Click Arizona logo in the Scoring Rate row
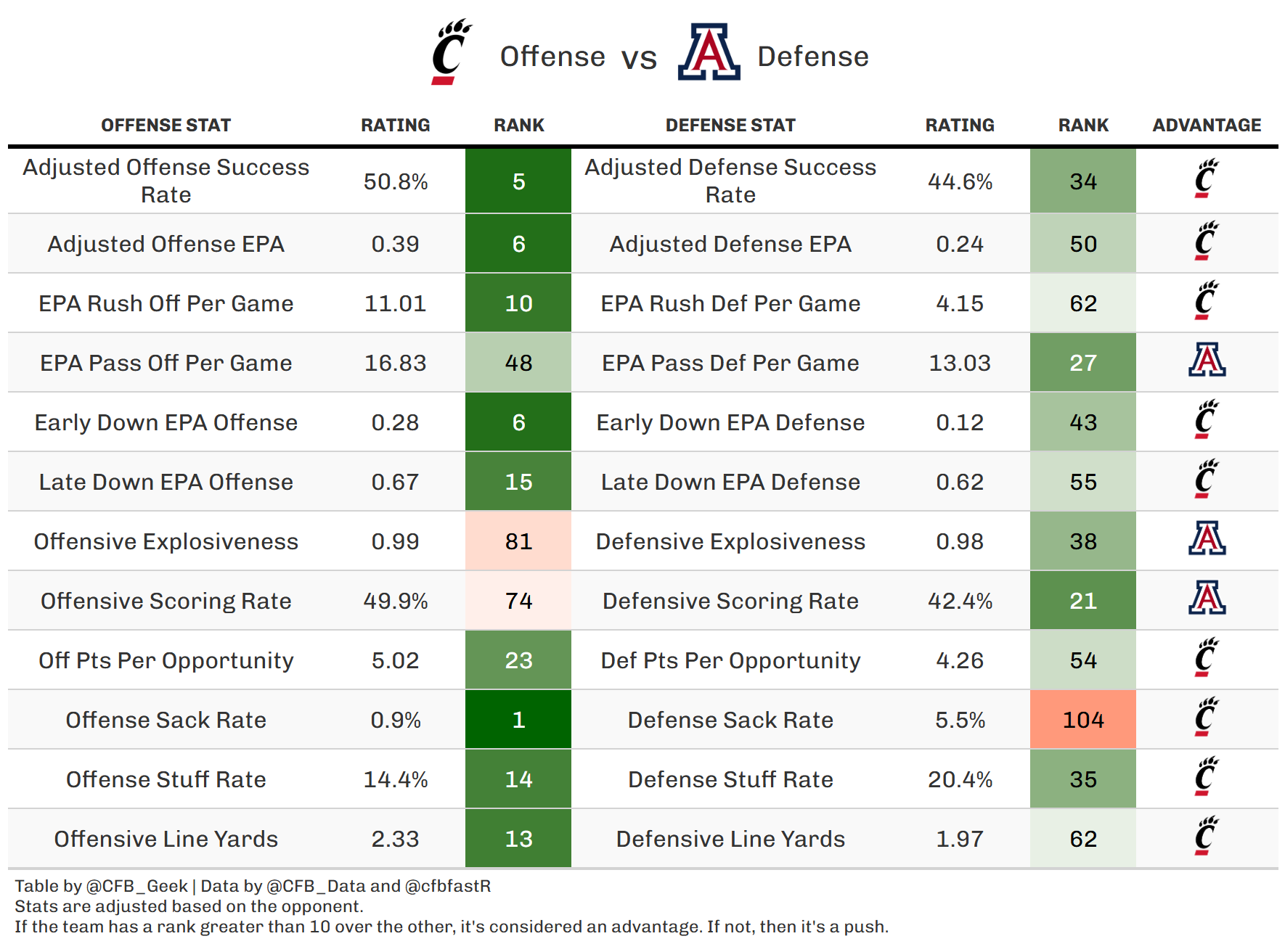The image size is (1285, 952). coord(1207,599)
